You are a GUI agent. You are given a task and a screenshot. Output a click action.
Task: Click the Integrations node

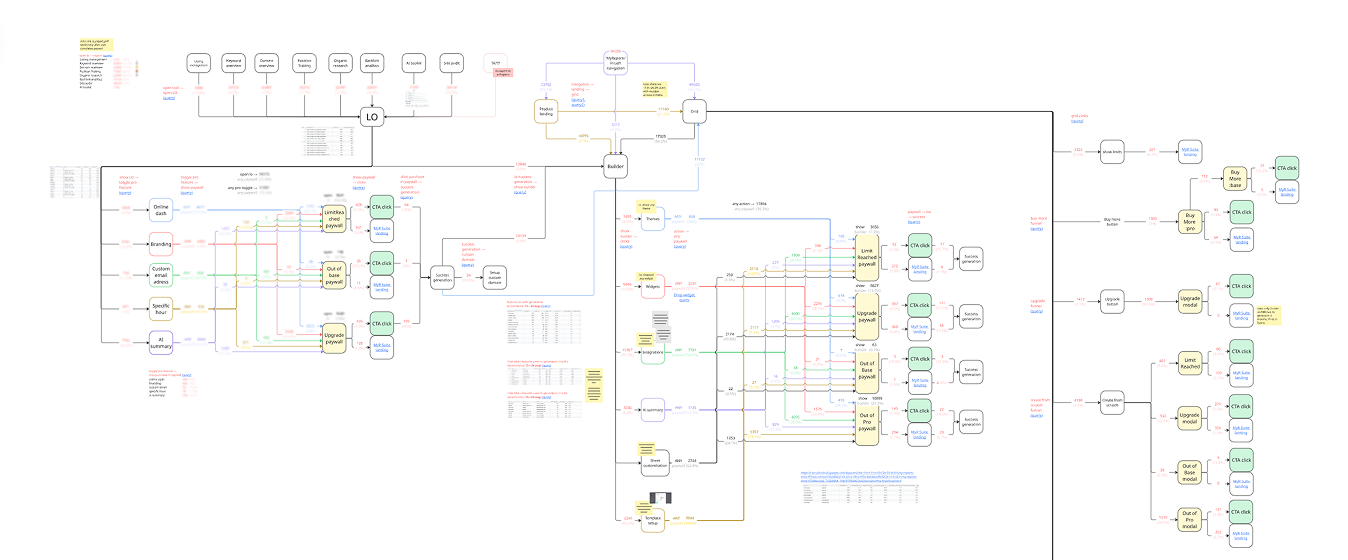point(653,353)
